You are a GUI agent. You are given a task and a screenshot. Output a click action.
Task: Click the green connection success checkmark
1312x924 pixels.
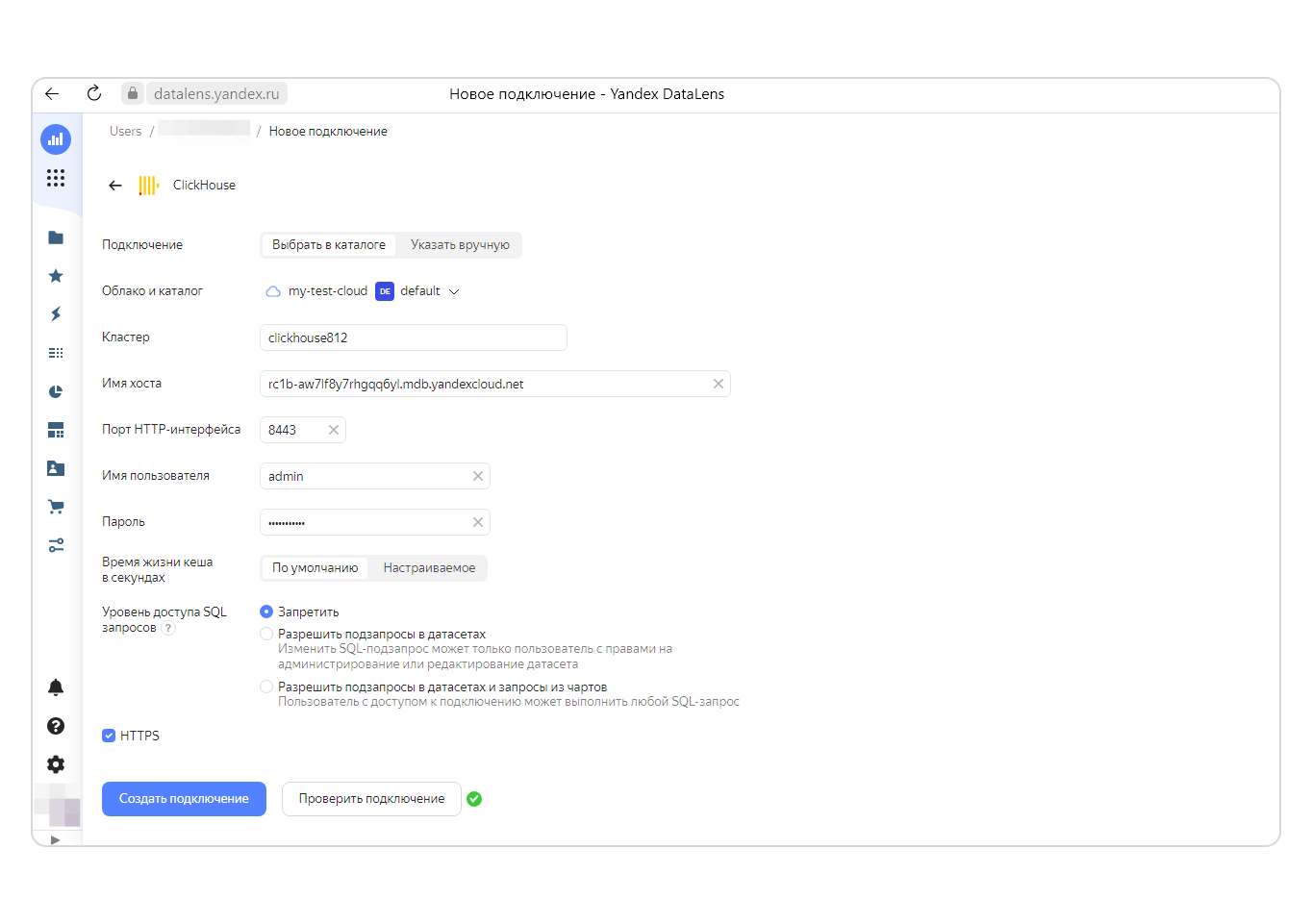pyautogui.click(x=474, y=799)
